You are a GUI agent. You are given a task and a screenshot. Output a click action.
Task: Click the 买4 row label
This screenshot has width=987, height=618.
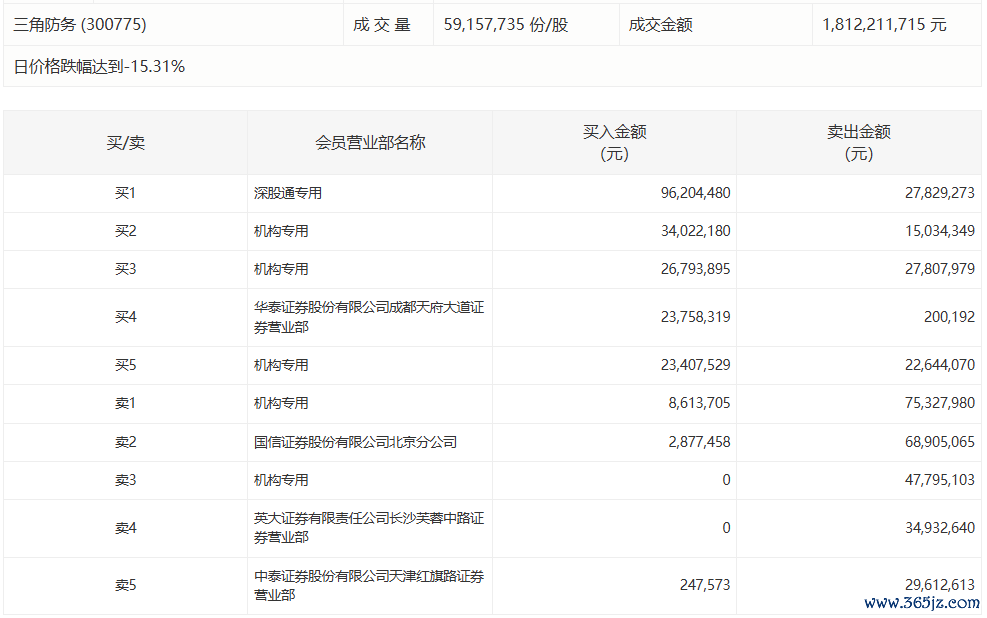[x=125, y=317]
